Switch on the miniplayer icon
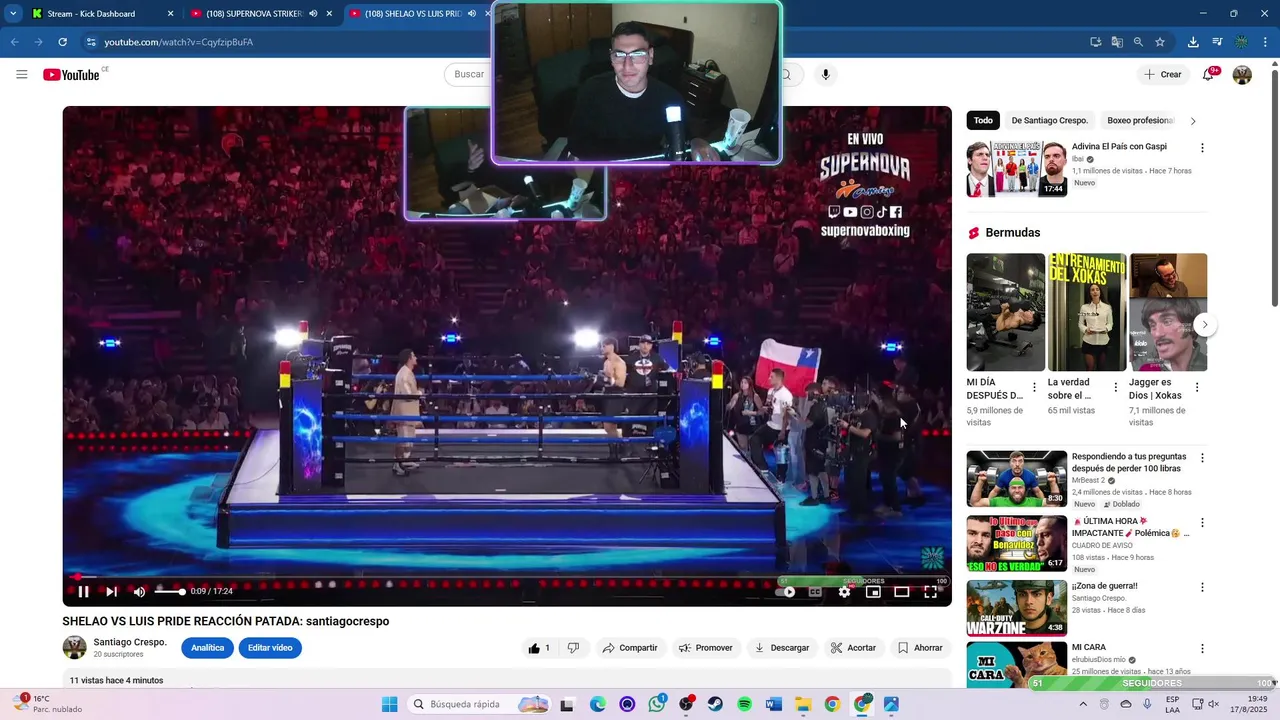This screenshot has width=1280, height=720. (x=873, y=592)
